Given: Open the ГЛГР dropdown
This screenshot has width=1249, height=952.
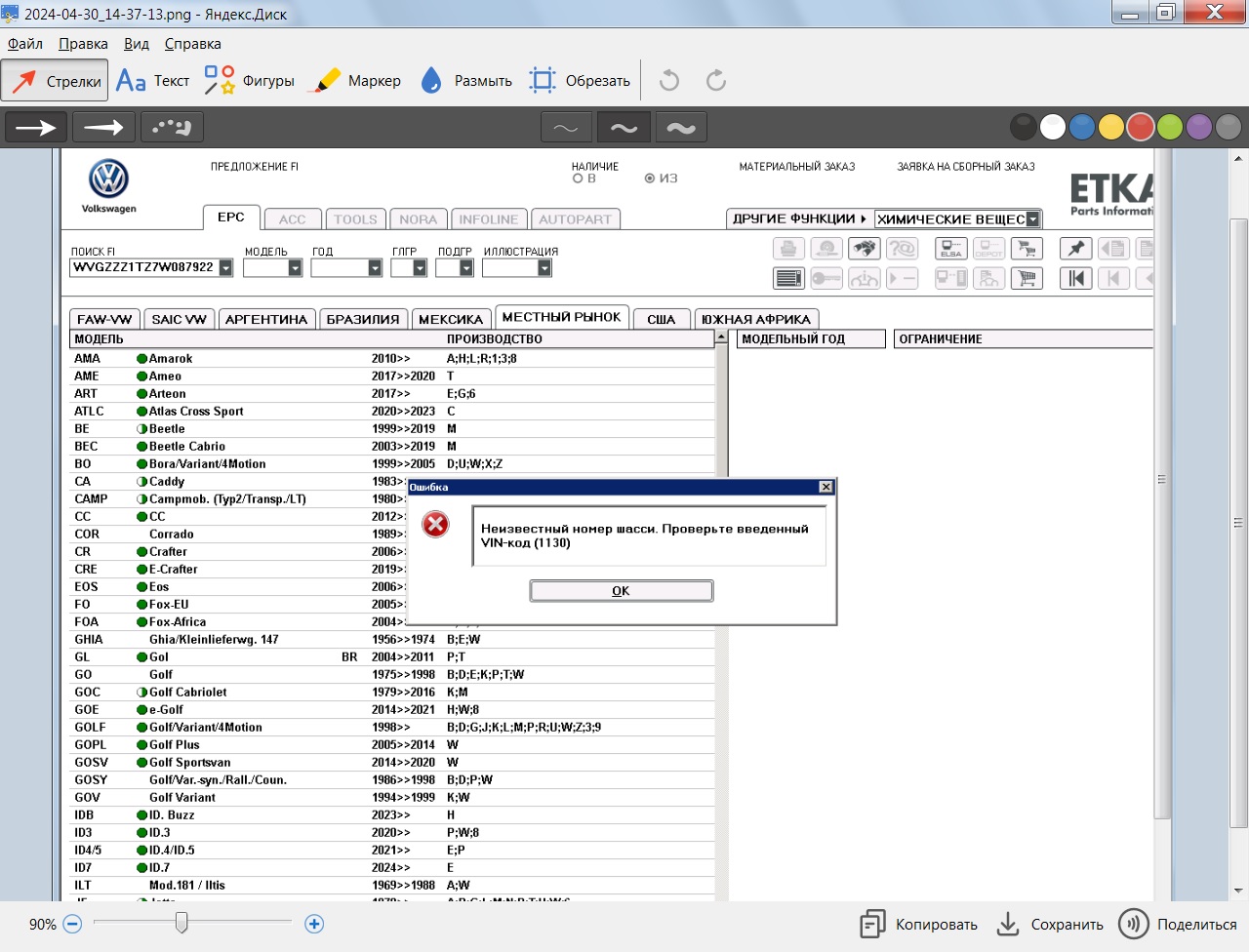Looking at the screenshot, I should pyautogui.click(x=420, y=267).
